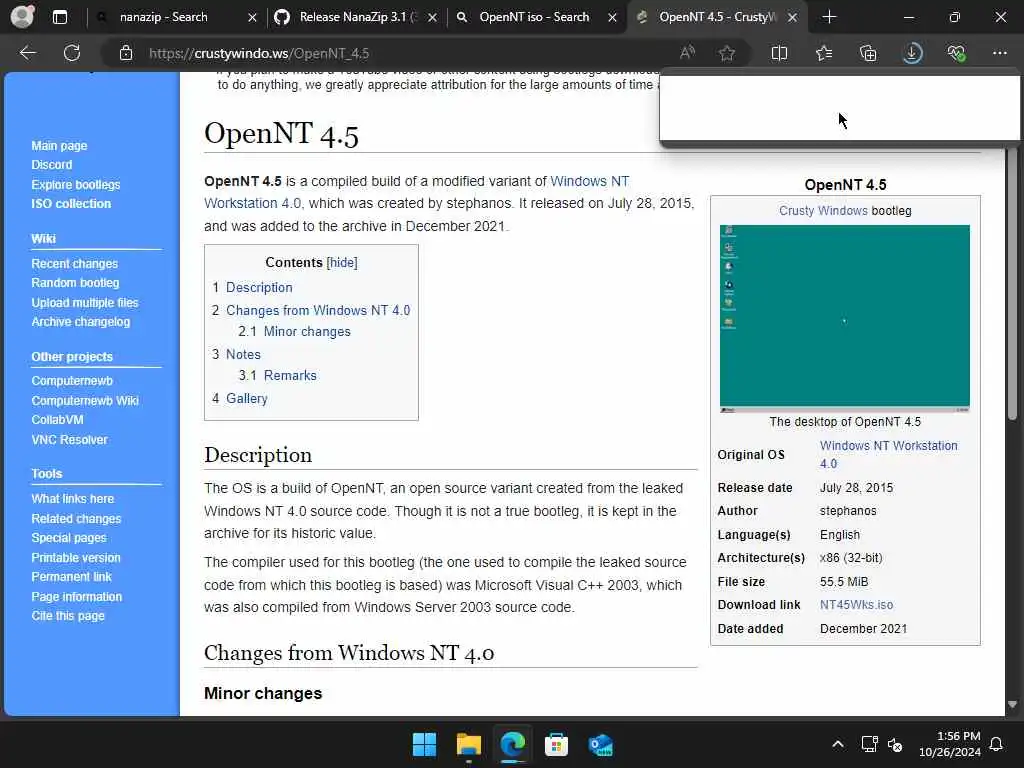Jump to 3 Notes in Contents
The height and width of the screenshot is (768, 1024).
click(243, 355)
